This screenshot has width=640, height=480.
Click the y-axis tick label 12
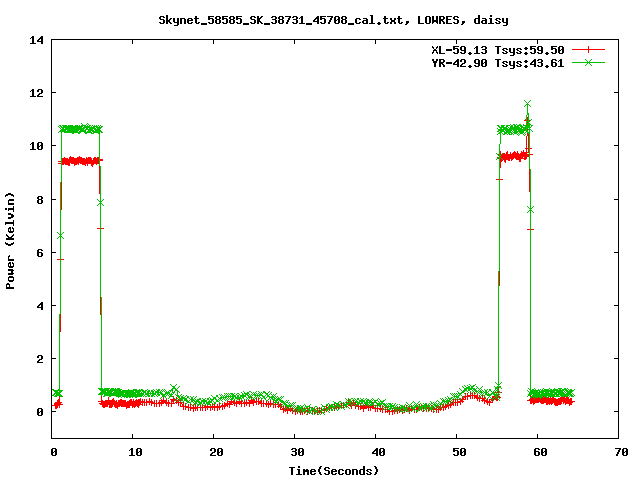pos(36,93)
